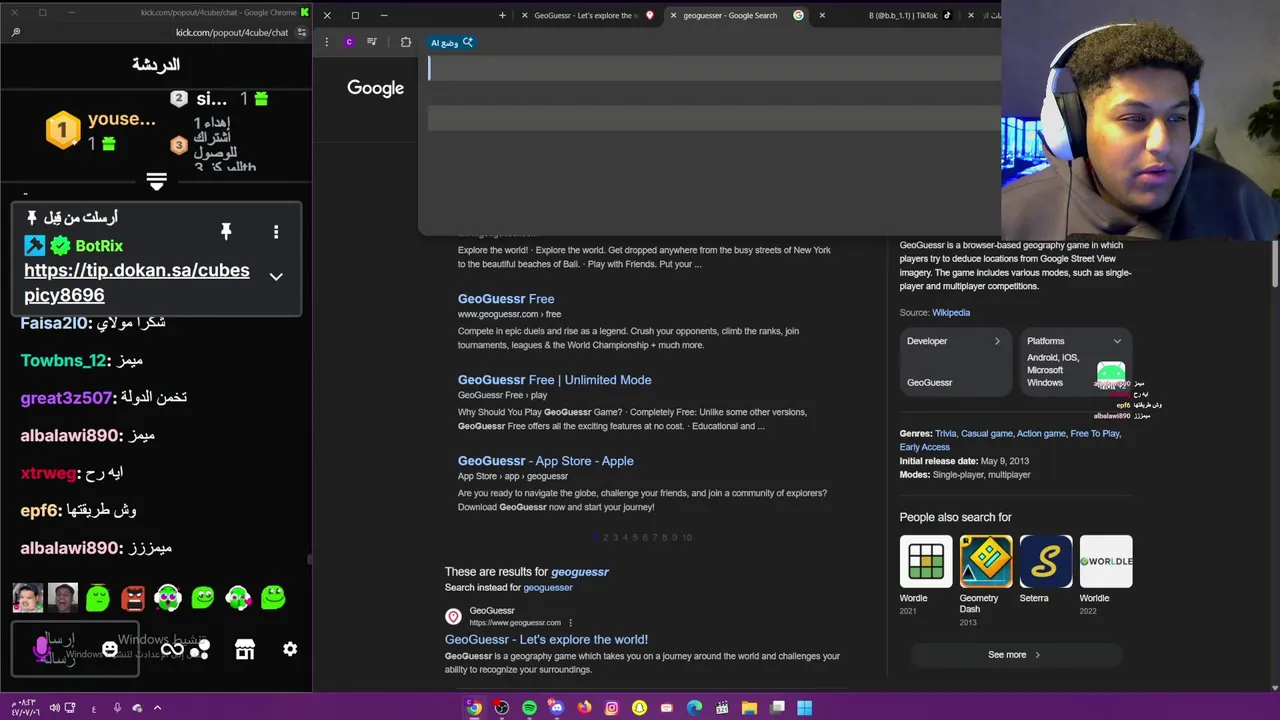This screenshot has height=720, width=1280.
Task: Open username Towbns_12 in chat
Action: coord(63,360)
